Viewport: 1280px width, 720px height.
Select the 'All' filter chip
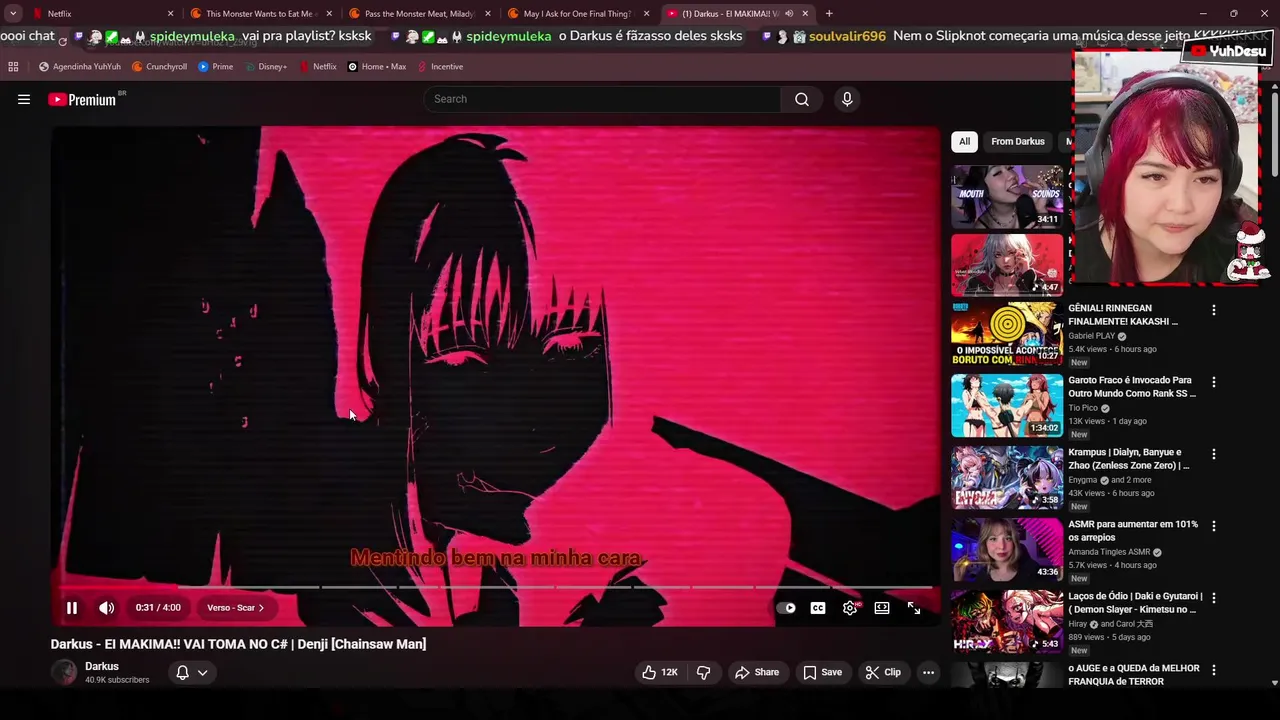[x=964, y=142]
